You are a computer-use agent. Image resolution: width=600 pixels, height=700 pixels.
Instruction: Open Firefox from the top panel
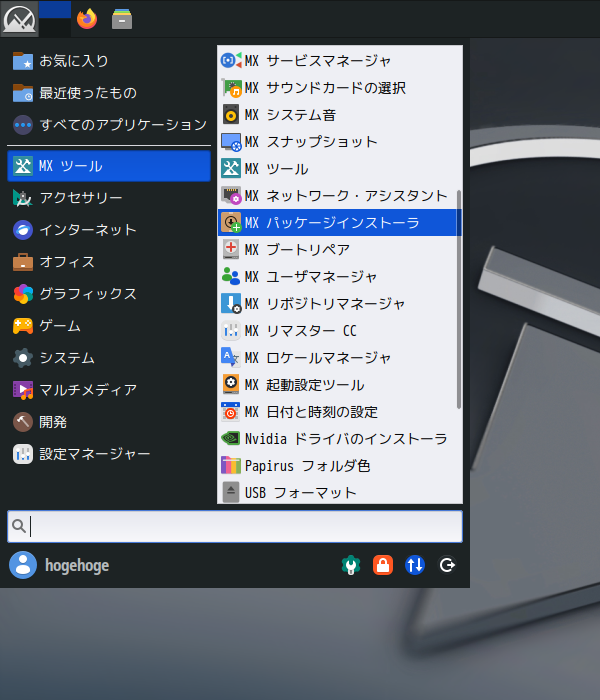click(x=87, y=18)
